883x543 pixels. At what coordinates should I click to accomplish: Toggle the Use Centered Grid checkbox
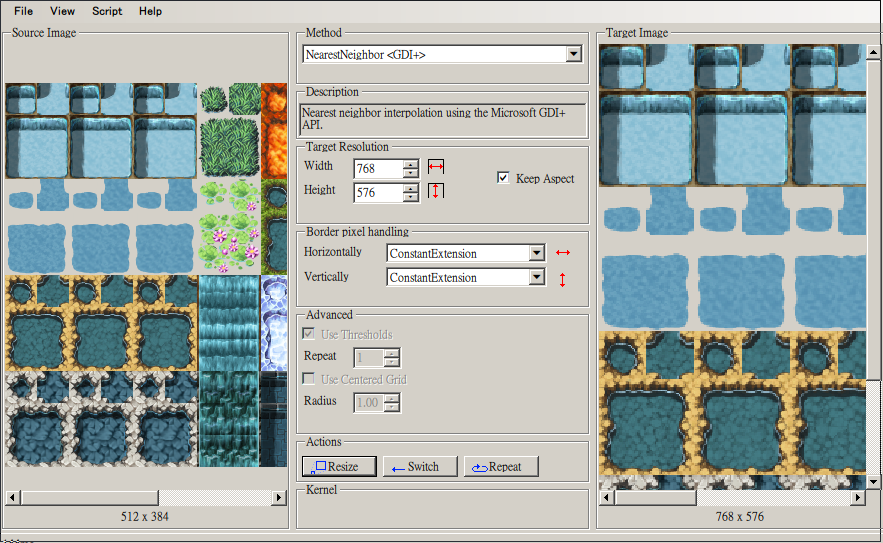pyautogui.click(x=309, y=379)
